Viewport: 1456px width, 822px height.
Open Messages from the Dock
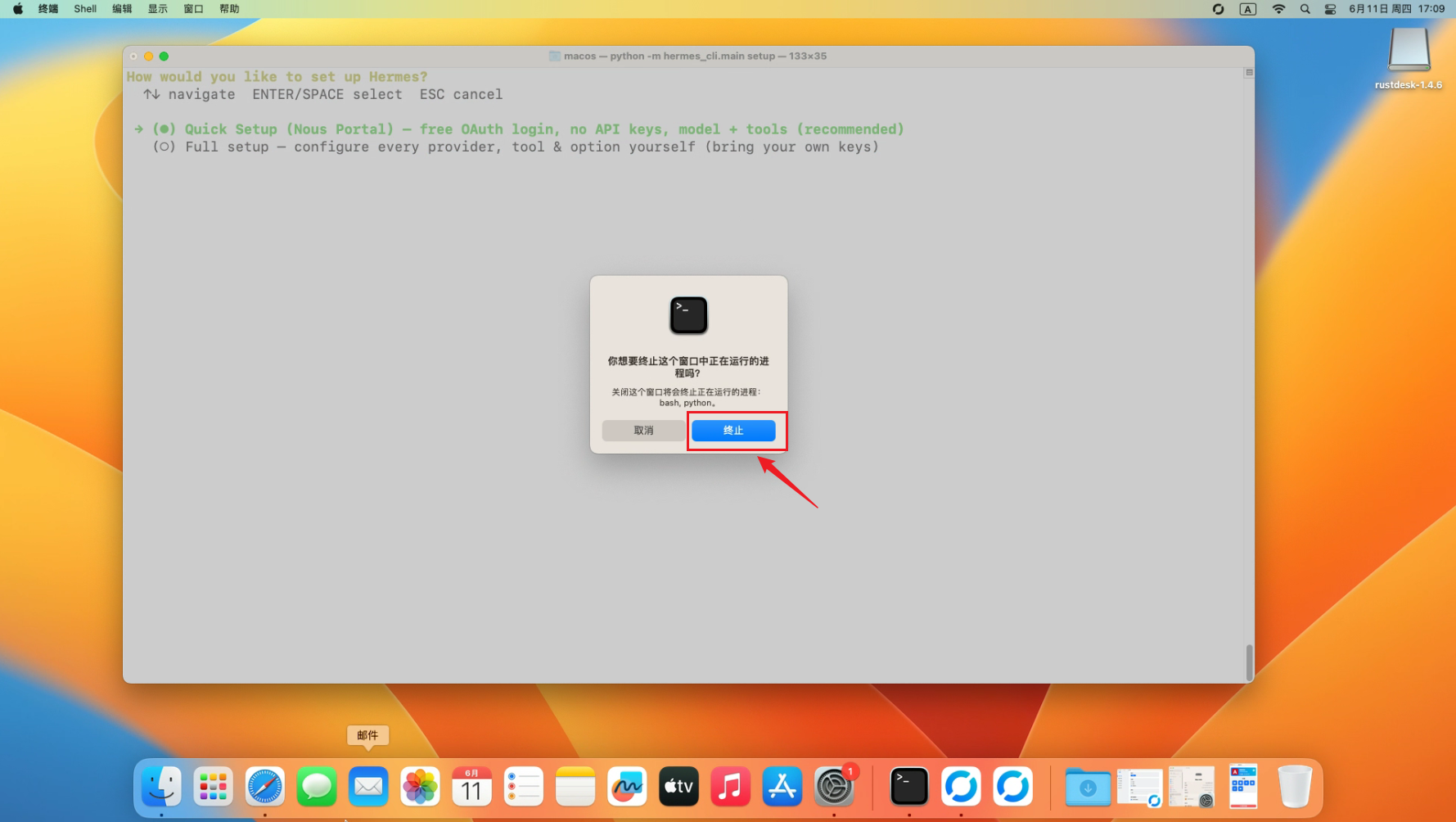point(317,787)
